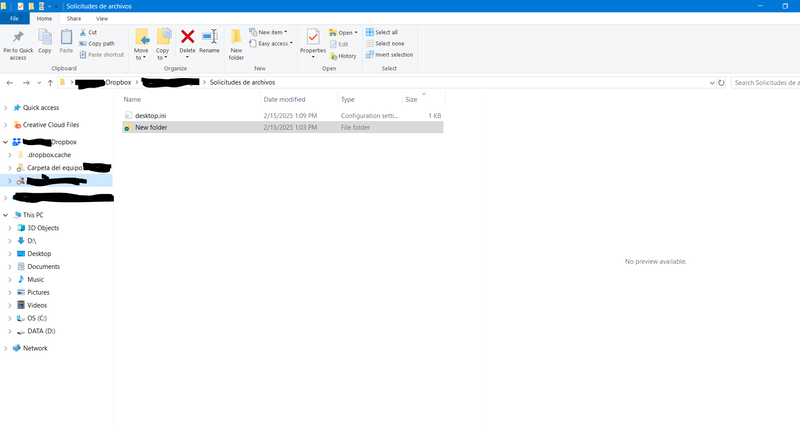Open the Properties icon in ribbon
800x429 pixels.
[313, 37]
